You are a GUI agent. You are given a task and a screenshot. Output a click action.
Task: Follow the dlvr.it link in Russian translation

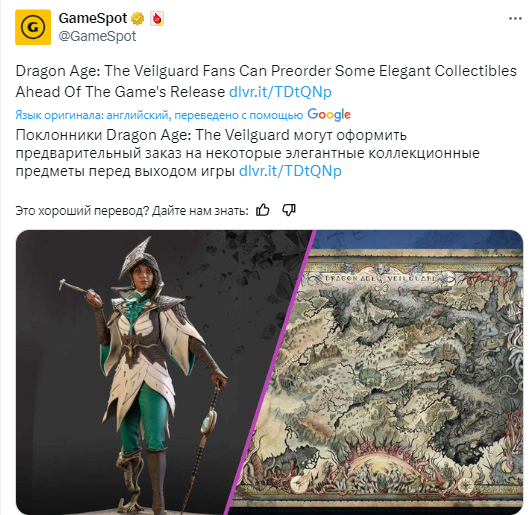pyautogui.click(x=290, y=171)
